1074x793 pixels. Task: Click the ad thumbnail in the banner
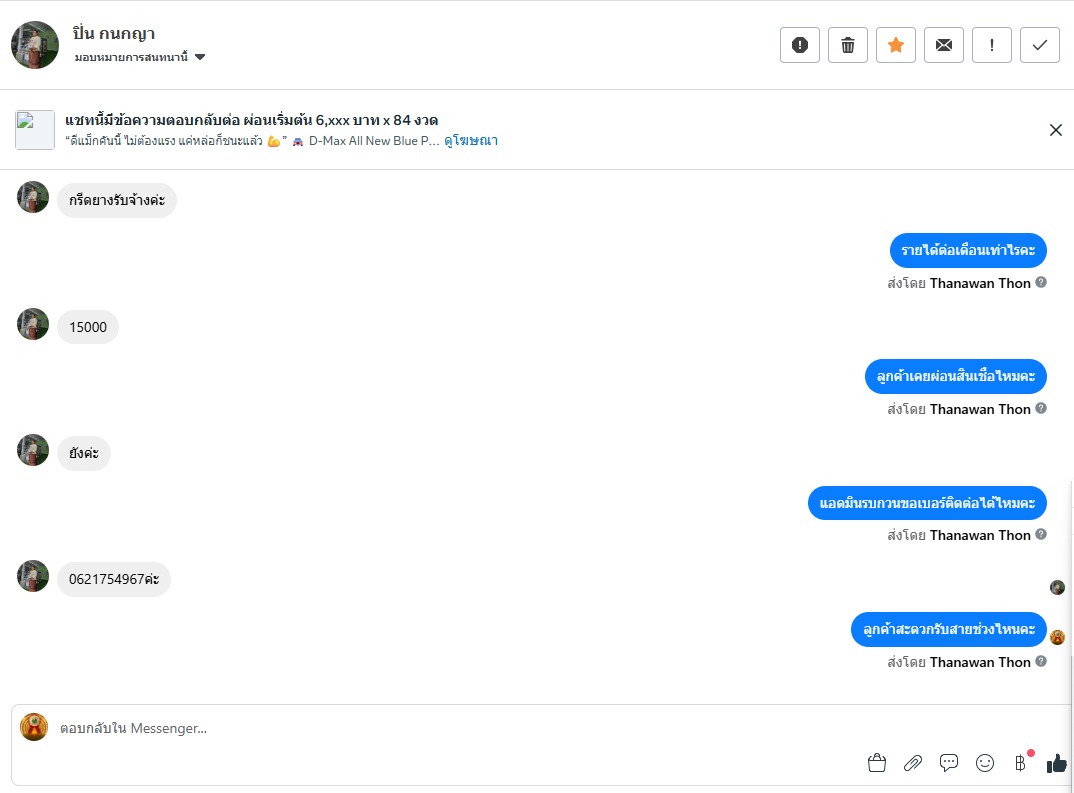pos(35,130)
